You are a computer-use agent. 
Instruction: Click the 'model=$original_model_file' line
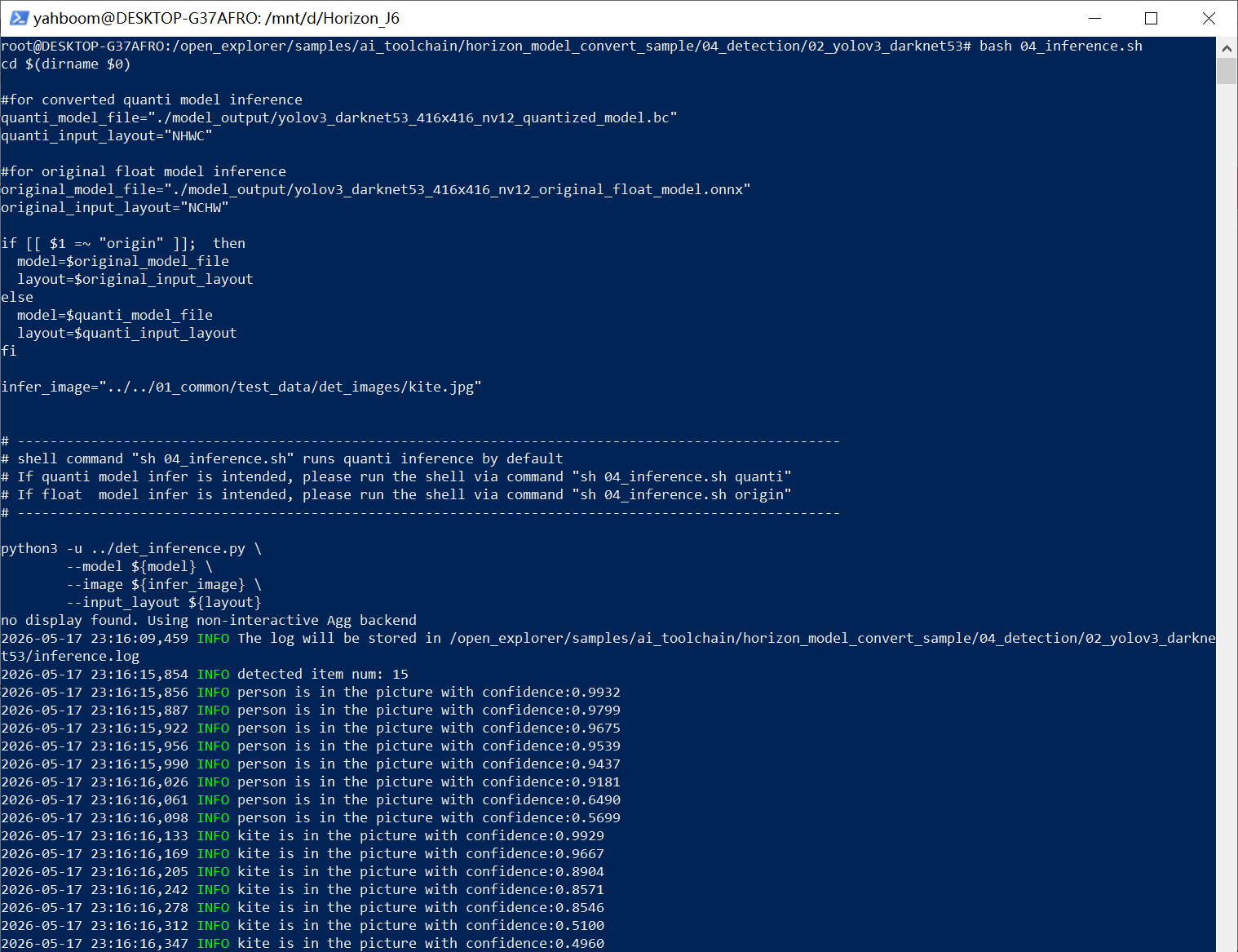coord(123,261)
